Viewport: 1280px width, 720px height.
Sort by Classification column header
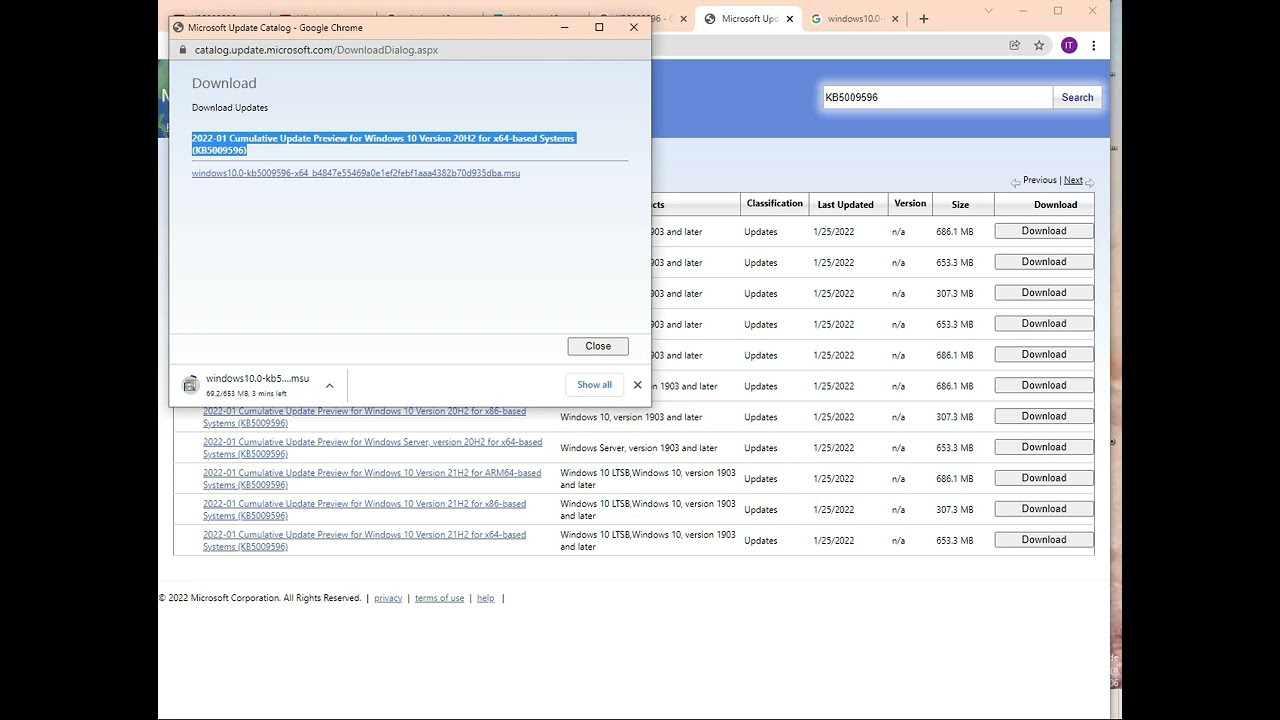774,204
